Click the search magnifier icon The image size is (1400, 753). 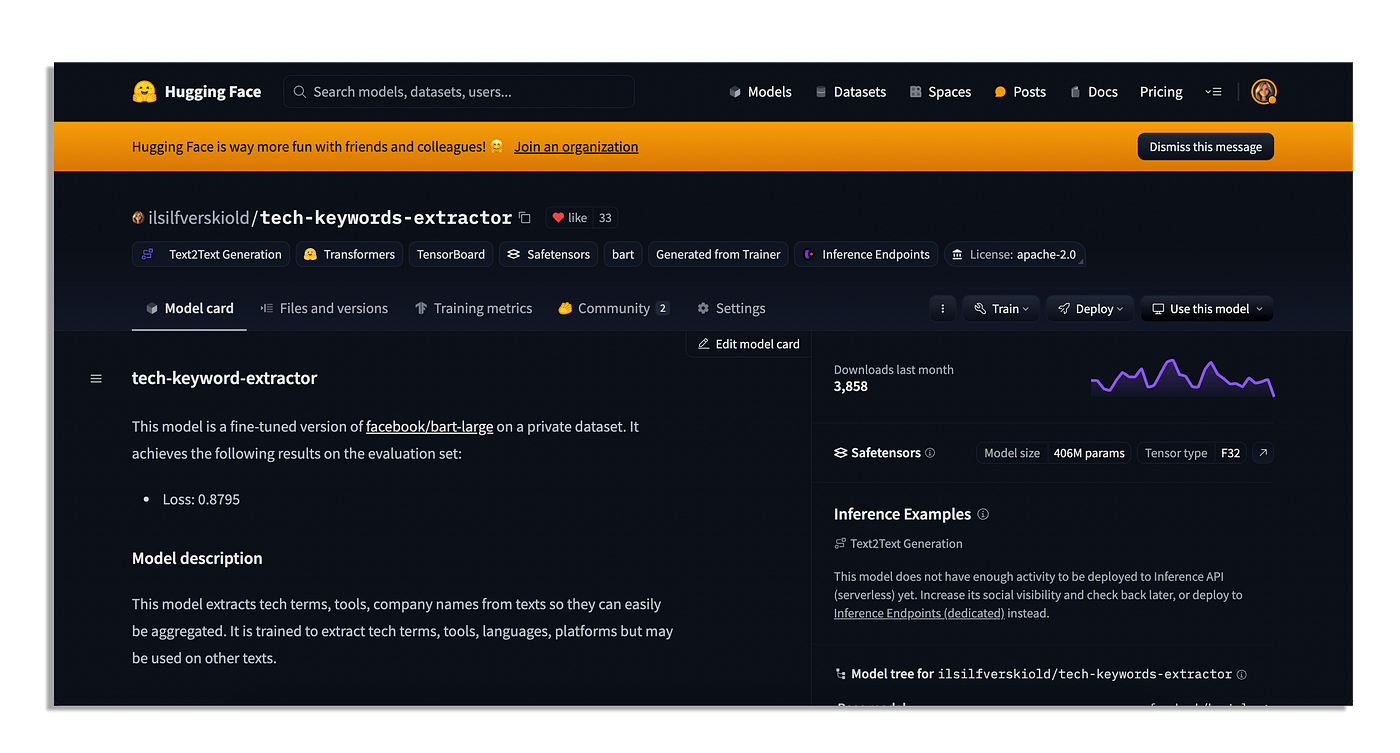pos(300,92)
